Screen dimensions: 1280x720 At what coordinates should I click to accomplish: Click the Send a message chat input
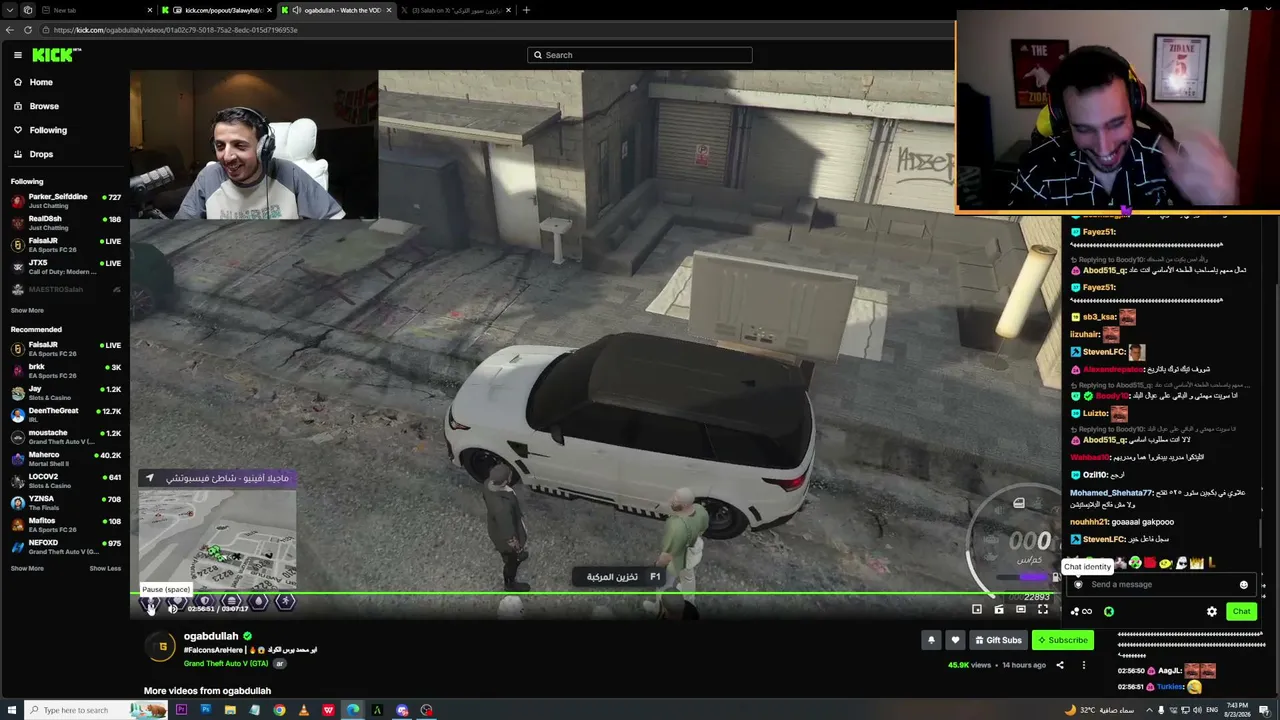1160,585
